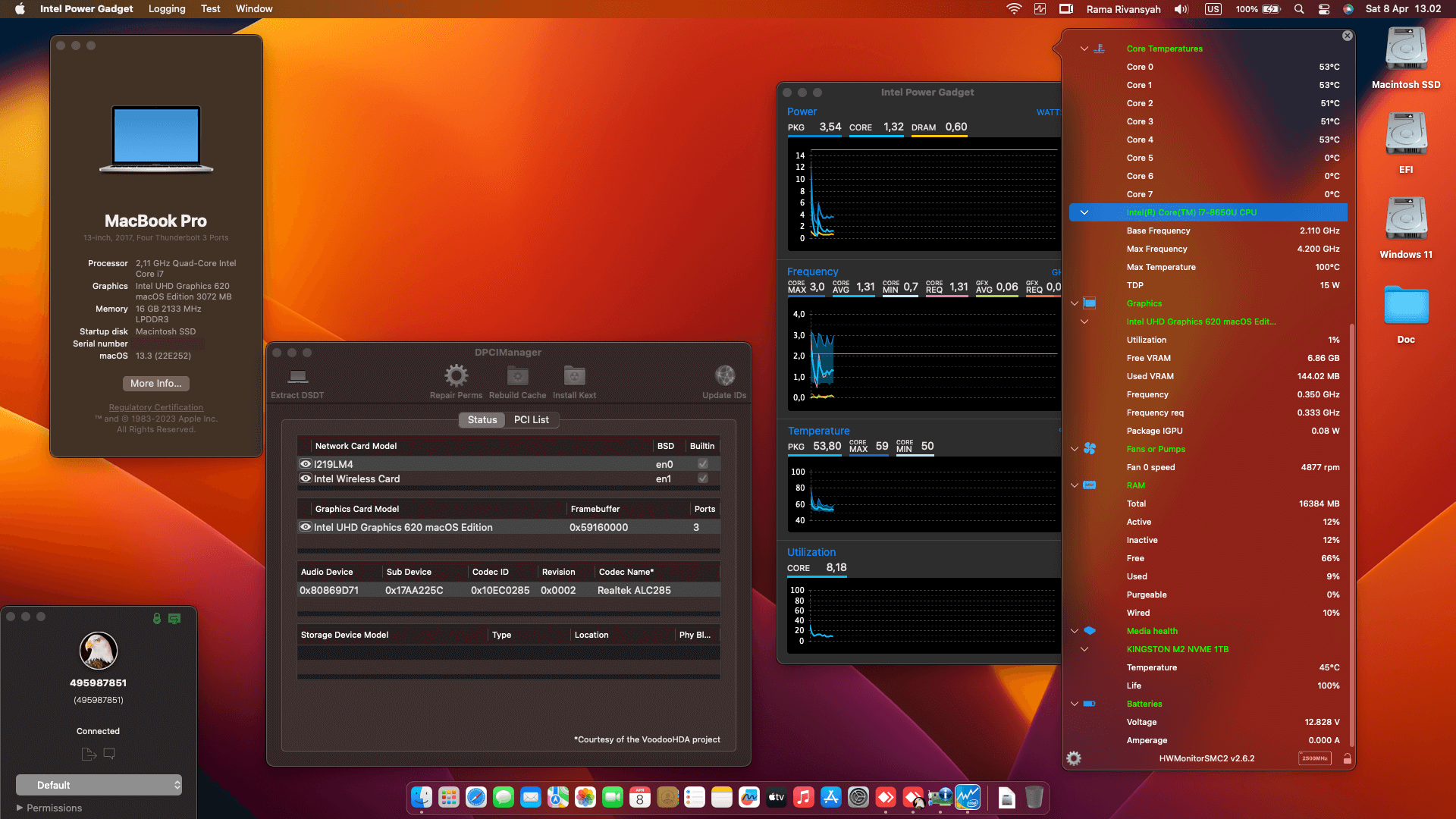
Task: Click the Graphics card icon in HWMonitor
Action: point(1090,303)
